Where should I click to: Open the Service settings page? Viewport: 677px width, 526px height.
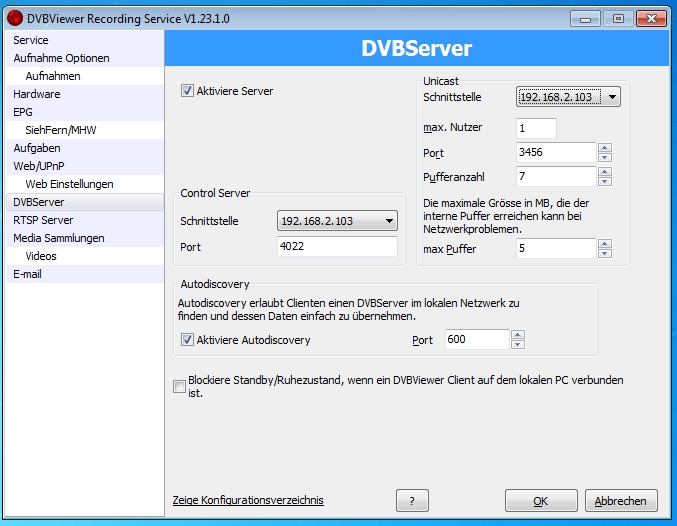85,40
